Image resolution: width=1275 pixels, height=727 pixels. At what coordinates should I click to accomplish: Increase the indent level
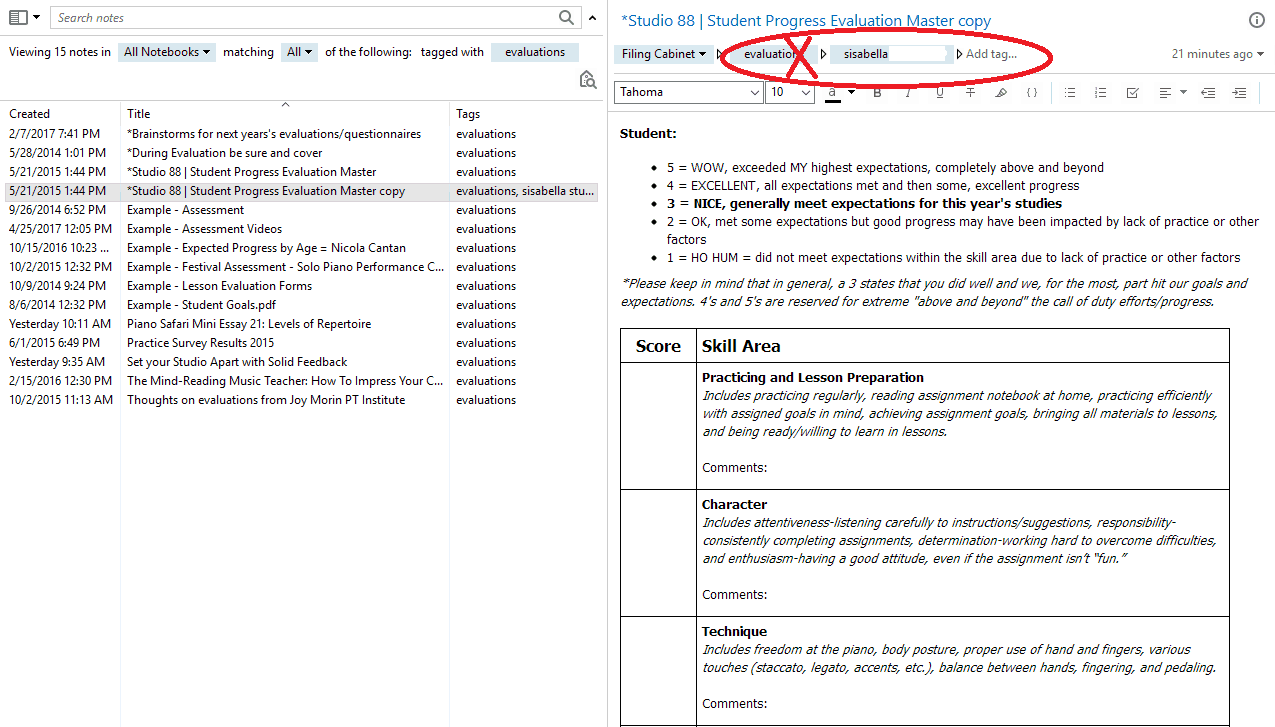point(1239,93)
